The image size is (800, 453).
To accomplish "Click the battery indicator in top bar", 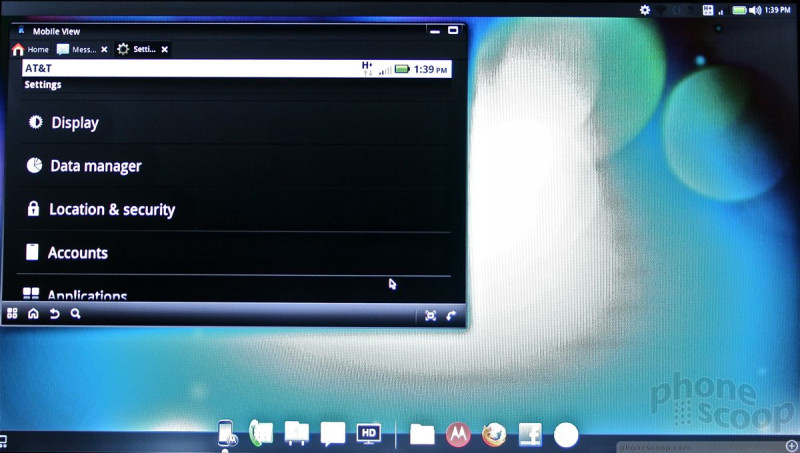I will 740,10.
